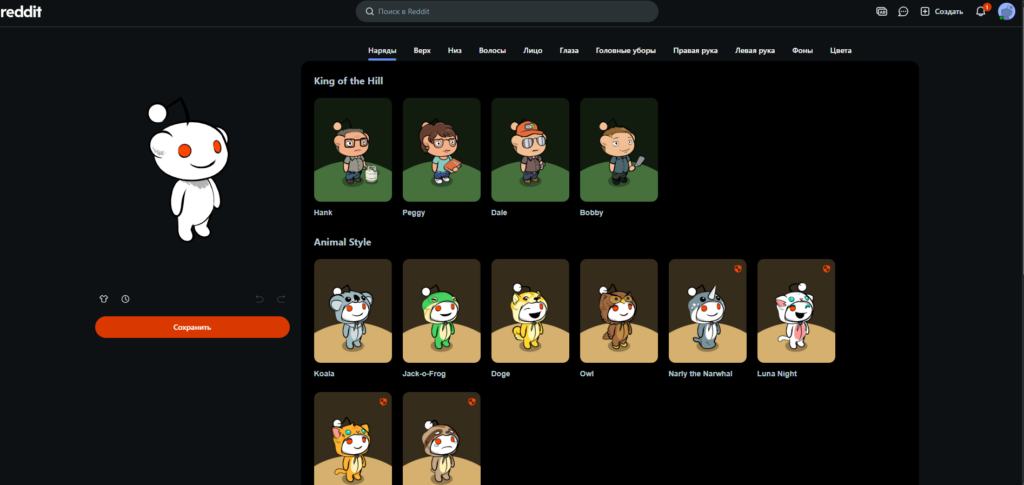Click the premium badge on orange cat outfit
Viewport: 1024px width, 485px height.
383,401
